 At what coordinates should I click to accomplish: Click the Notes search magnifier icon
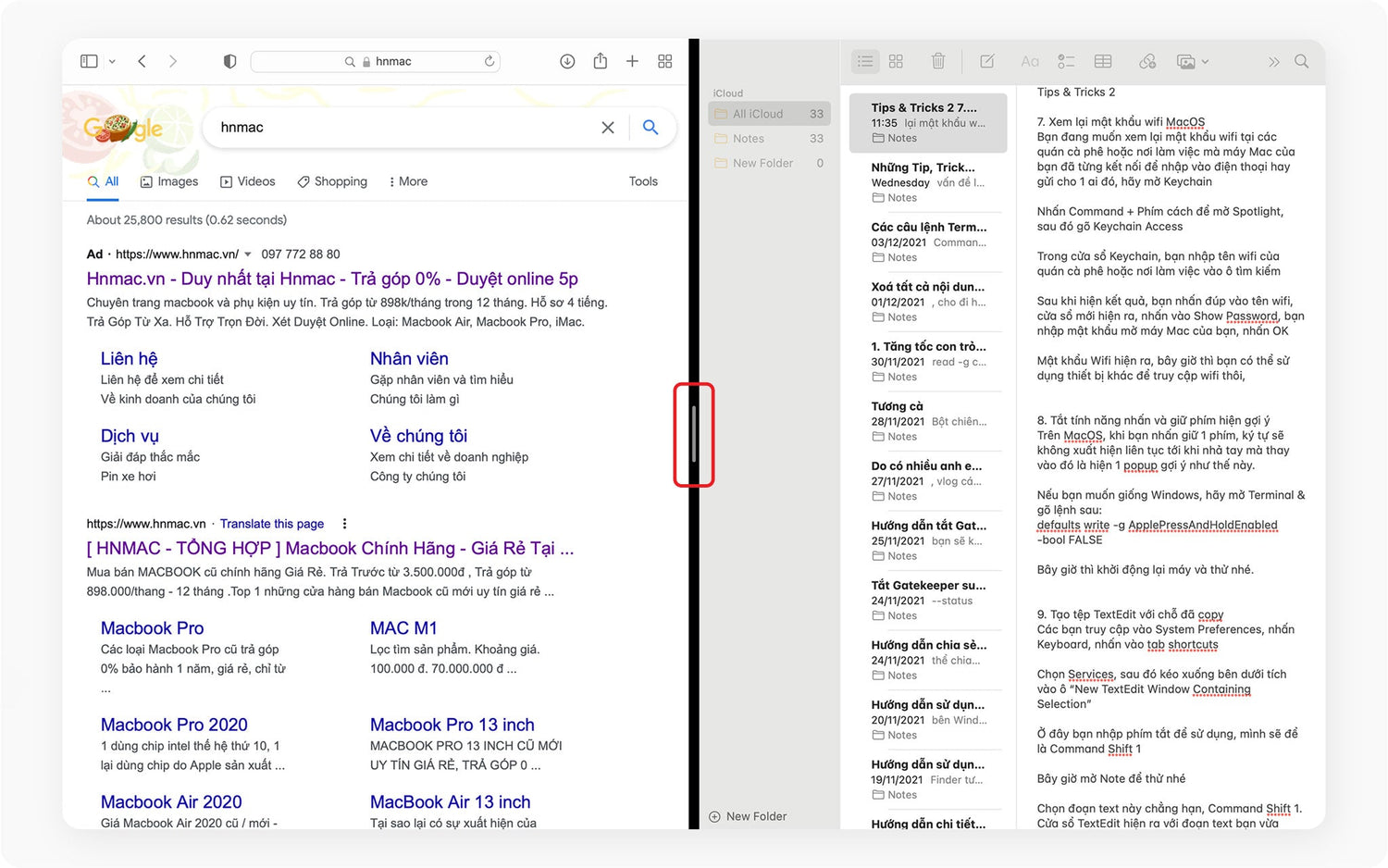pos(1301,61)
